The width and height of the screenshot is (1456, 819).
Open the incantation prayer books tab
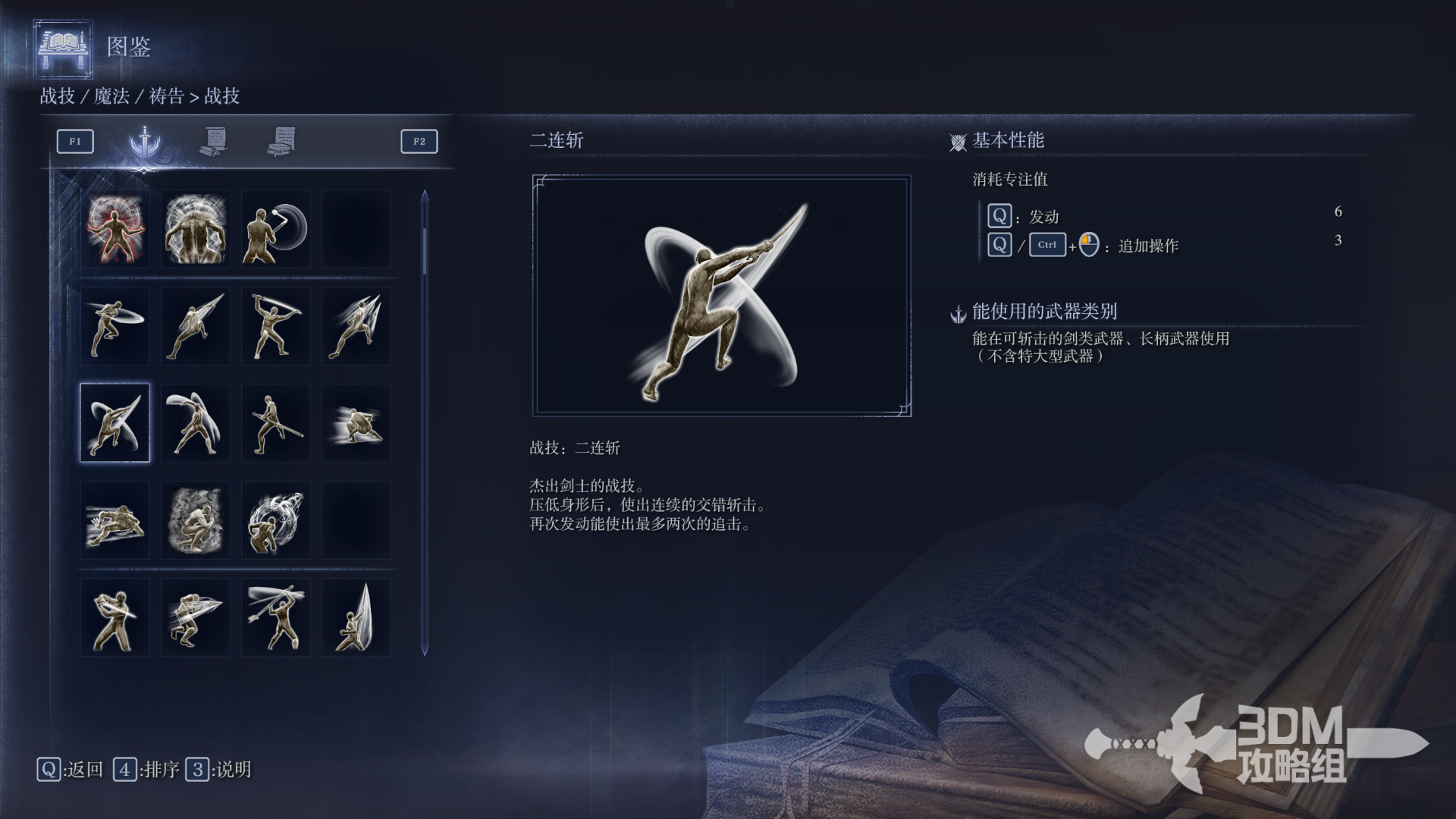[x=281, y=142]
